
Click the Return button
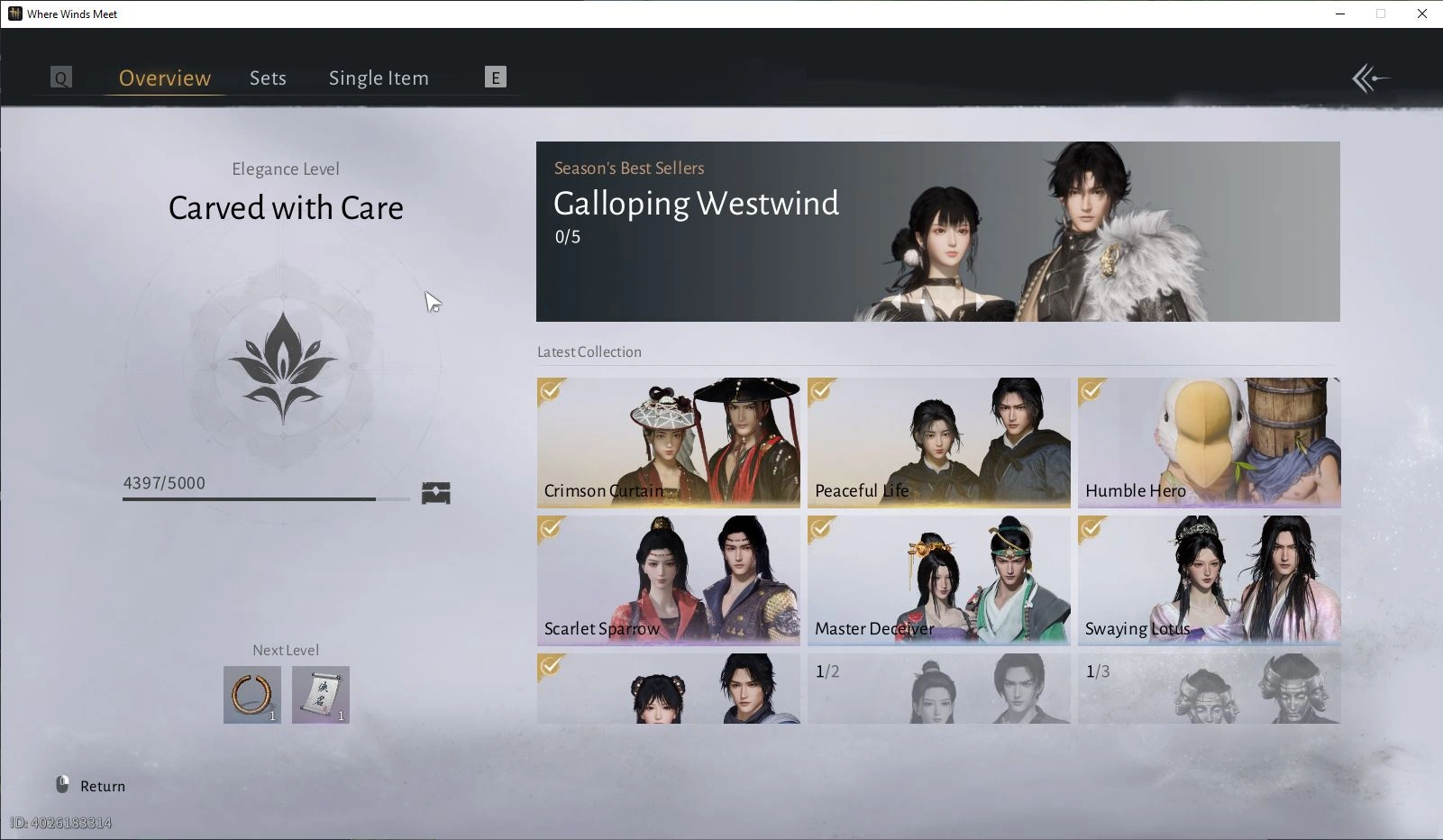click(x=90, y=786)
